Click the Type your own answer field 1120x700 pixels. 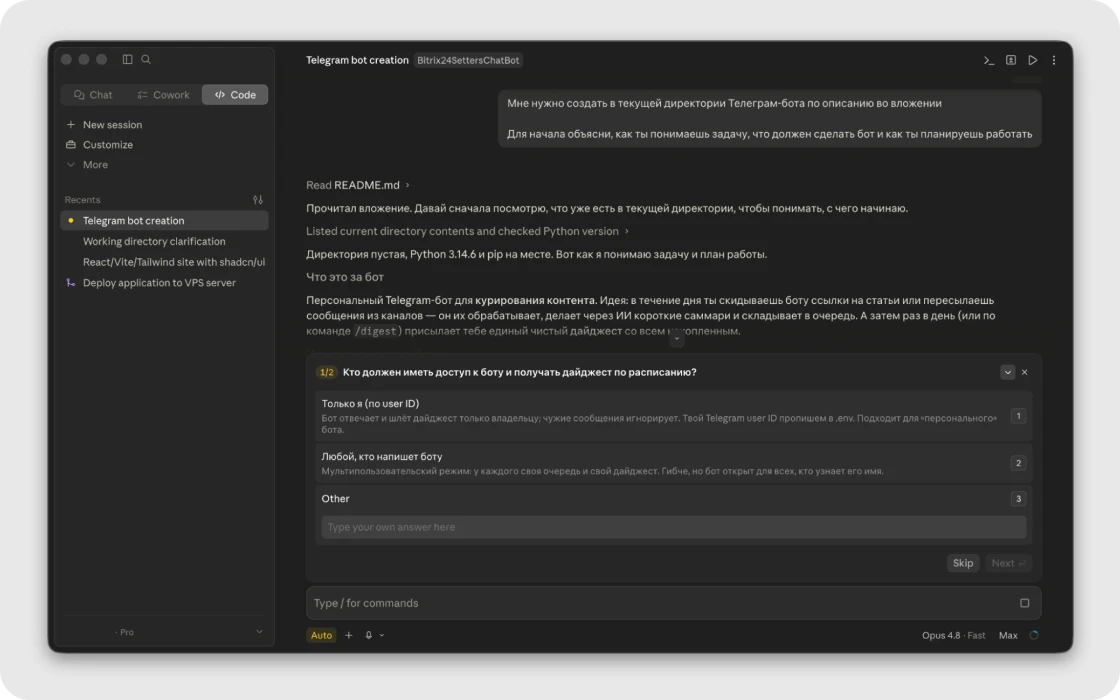pyautogui.click(x=674, y=527)
